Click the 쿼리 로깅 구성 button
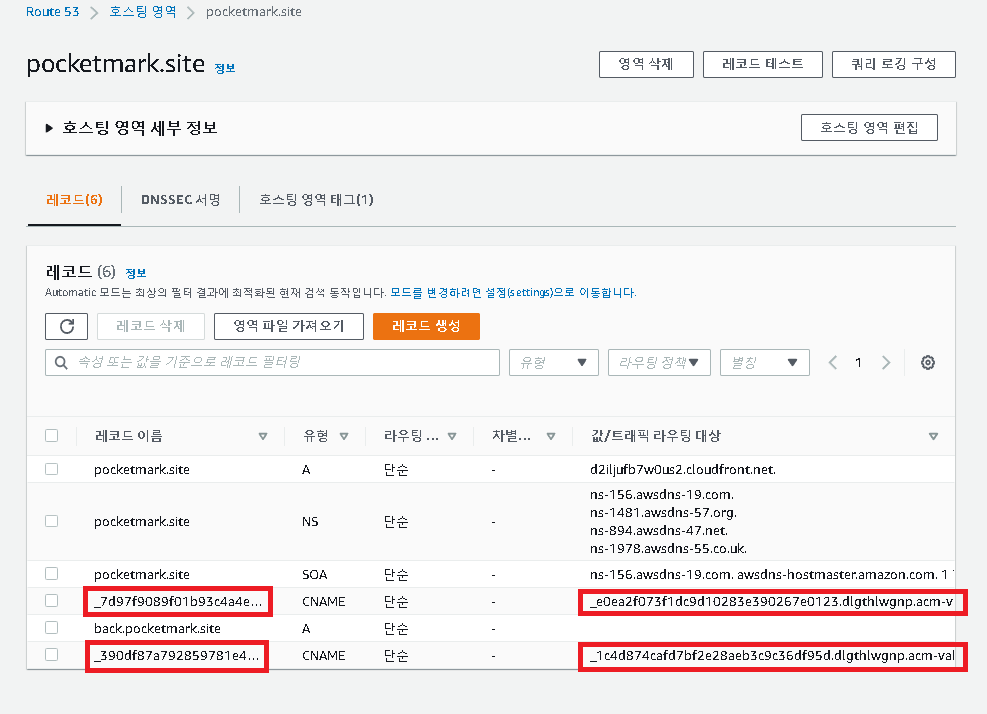The image size is (987, 714). (x=894, y=64)
